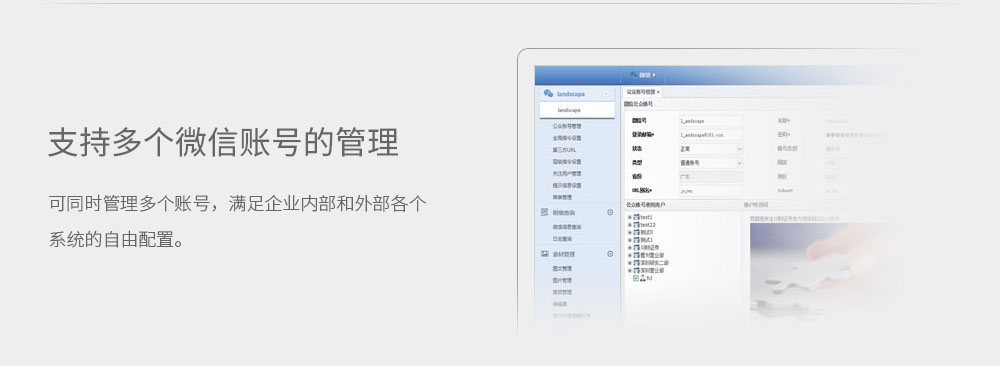
Task: Open the 类型 account type dropdown
Action: pyautogui.click(x=711, y=163)
